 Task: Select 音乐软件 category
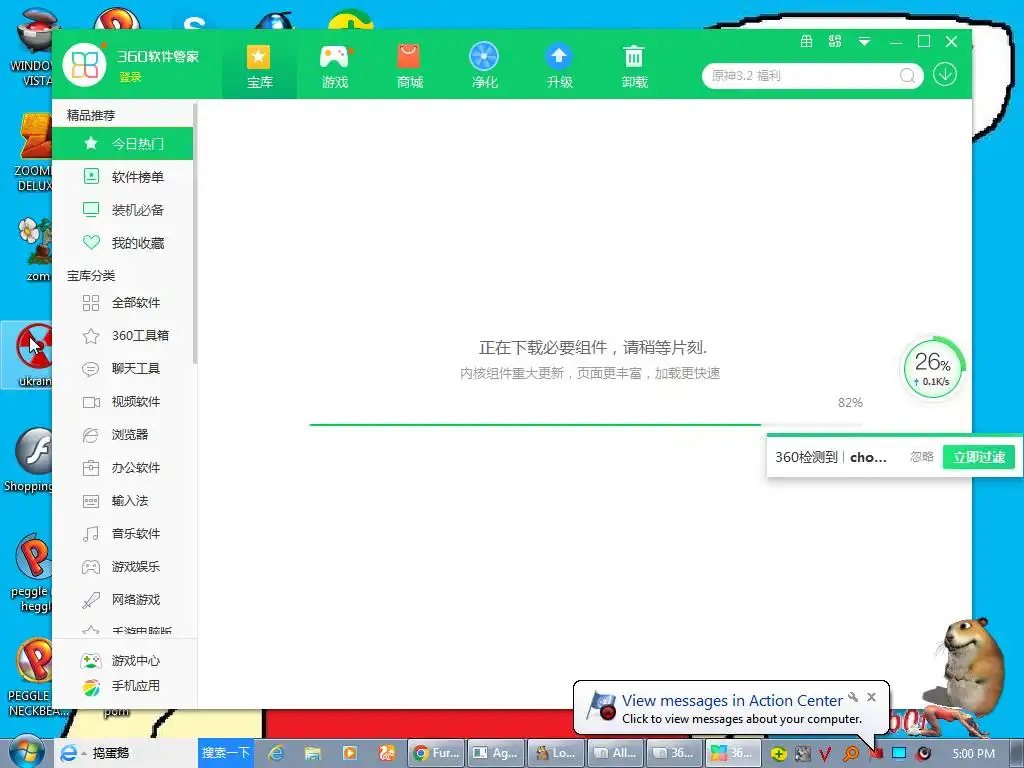pyautogui.click(x=123, y=534)
